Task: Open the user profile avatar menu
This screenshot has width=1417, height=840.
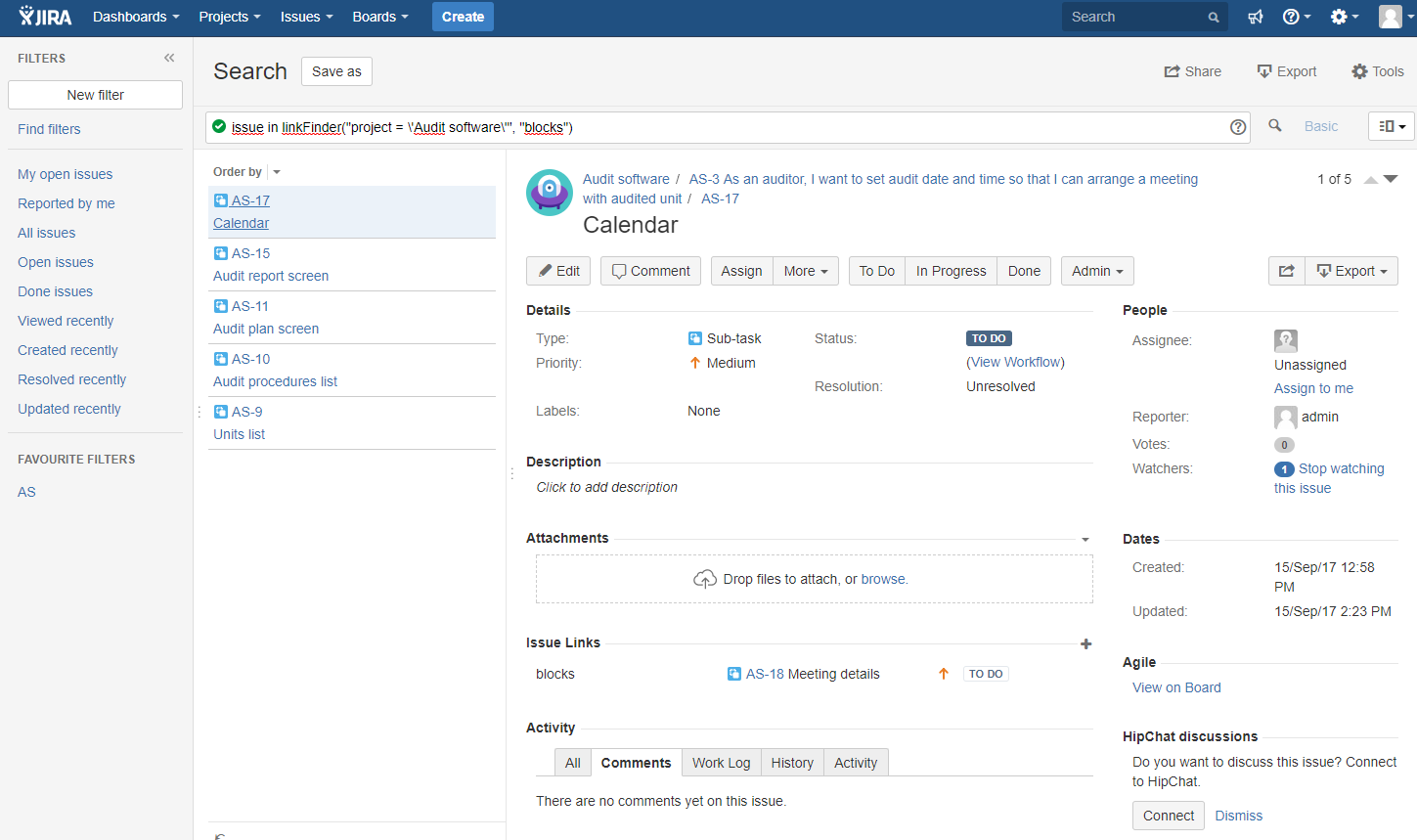Action: tap(1395, 17)
